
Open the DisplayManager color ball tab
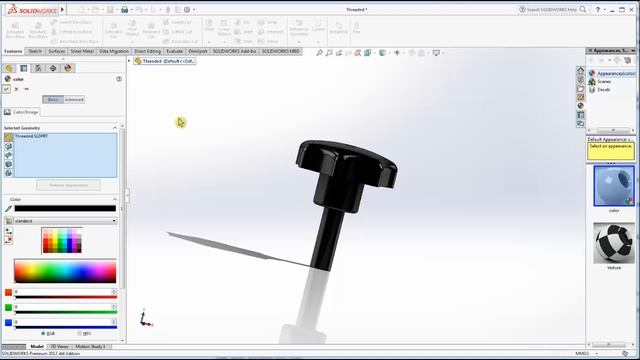(x=68, y=68)
